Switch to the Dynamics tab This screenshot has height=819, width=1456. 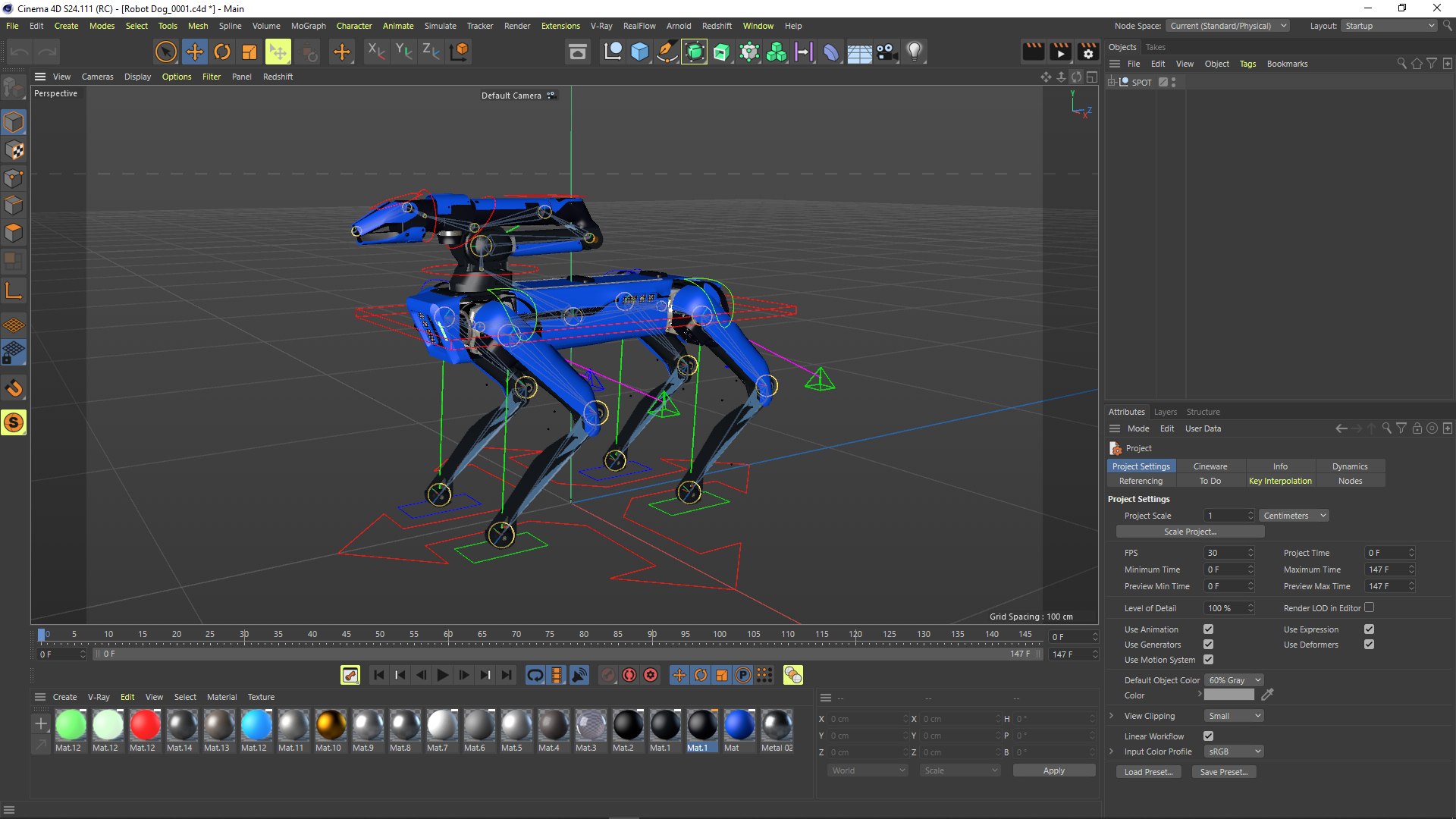1350,466
